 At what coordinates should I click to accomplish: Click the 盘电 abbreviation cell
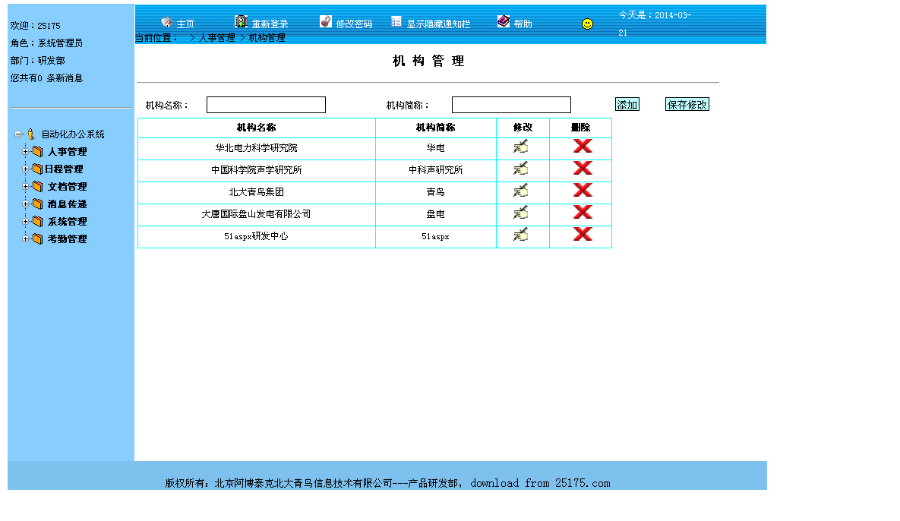436,214
